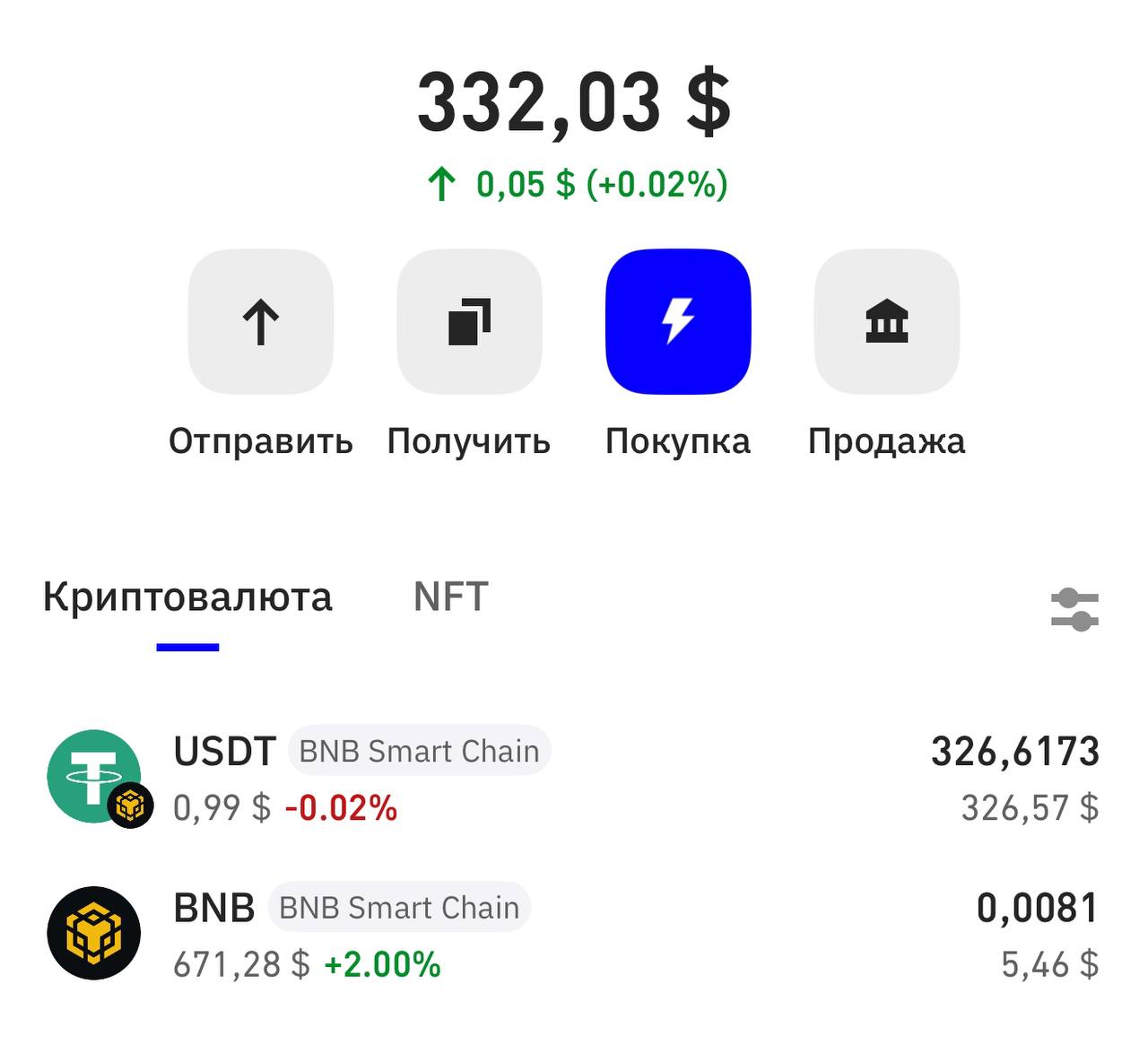This screenshot has height=1054, width=1148.
Task: Tap the Sell (Продажа) bank icon
Action: coord(887,321)
